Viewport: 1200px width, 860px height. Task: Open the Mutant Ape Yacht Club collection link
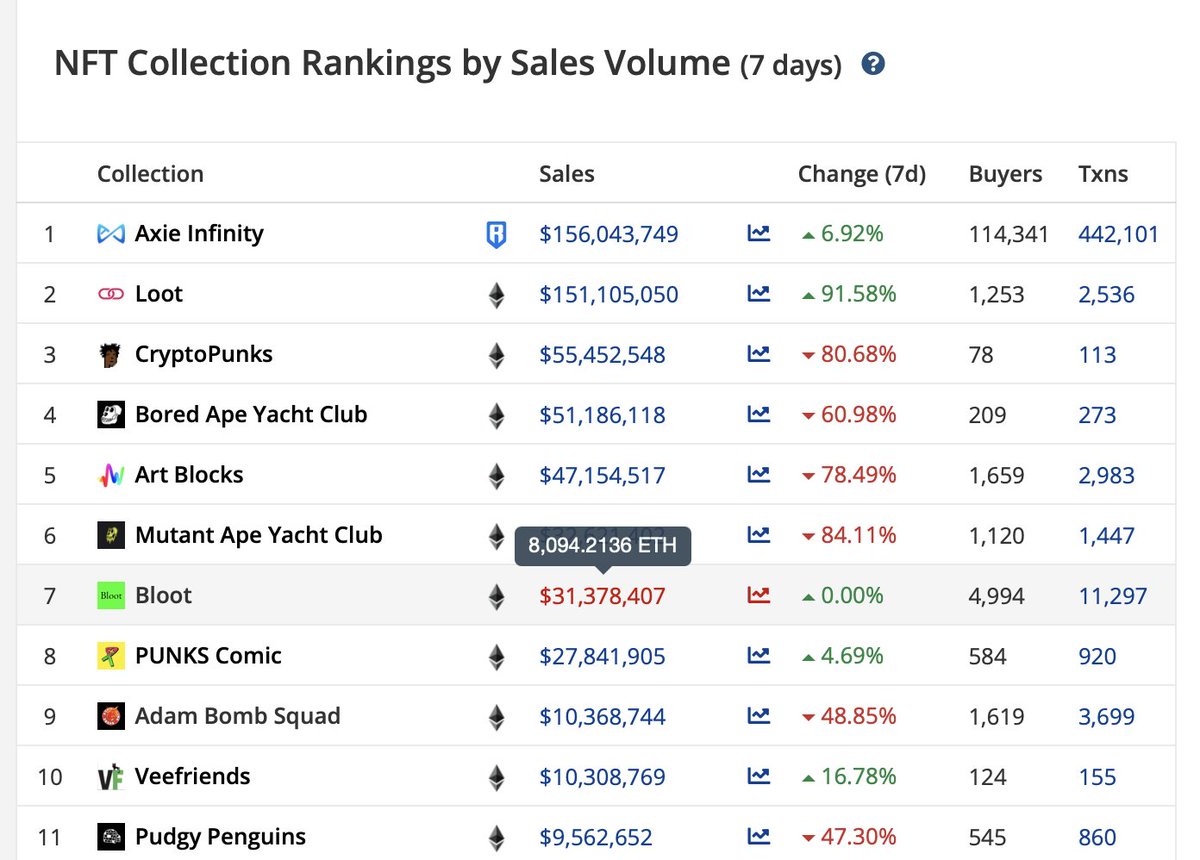[x=259, y=535]
